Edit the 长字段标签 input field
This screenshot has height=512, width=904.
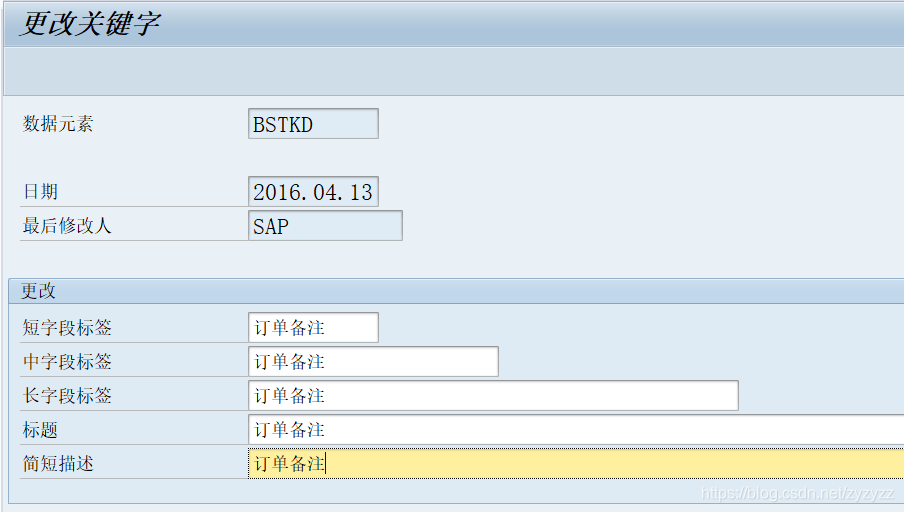click(x=493, y=396)
